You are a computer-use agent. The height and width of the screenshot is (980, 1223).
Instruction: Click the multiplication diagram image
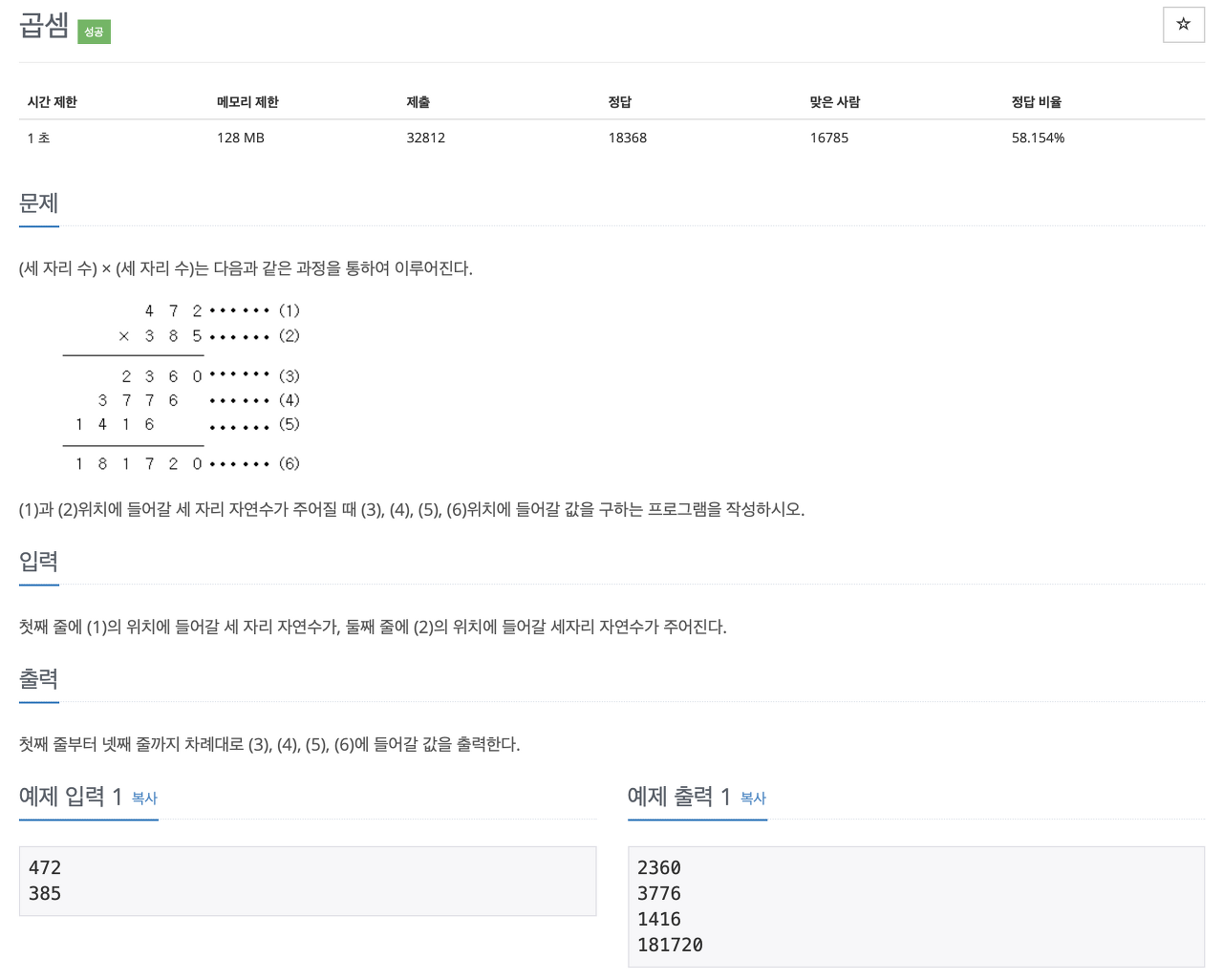click(182, 387)
